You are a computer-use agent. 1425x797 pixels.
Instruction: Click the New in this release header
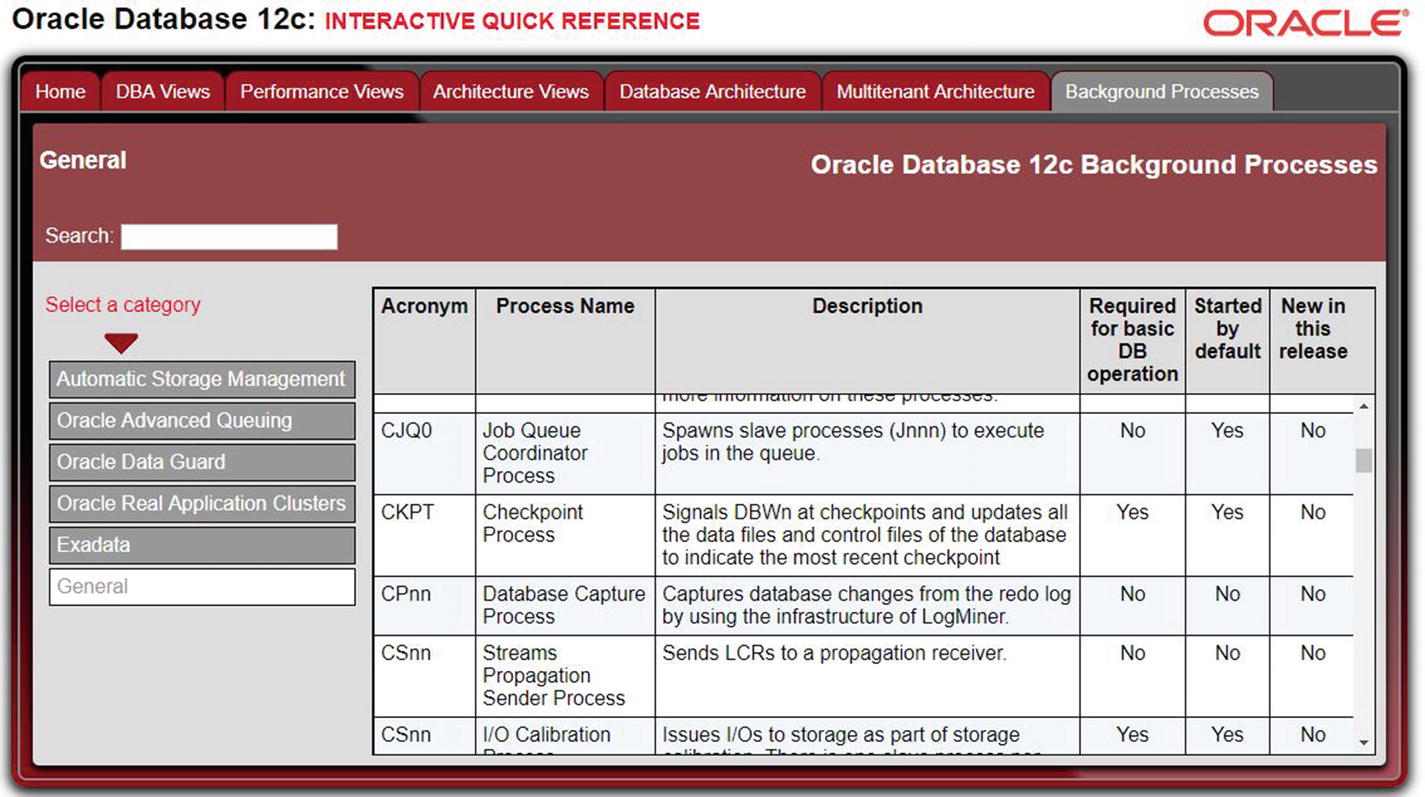pyautogui.click(x=1313, y=341)
